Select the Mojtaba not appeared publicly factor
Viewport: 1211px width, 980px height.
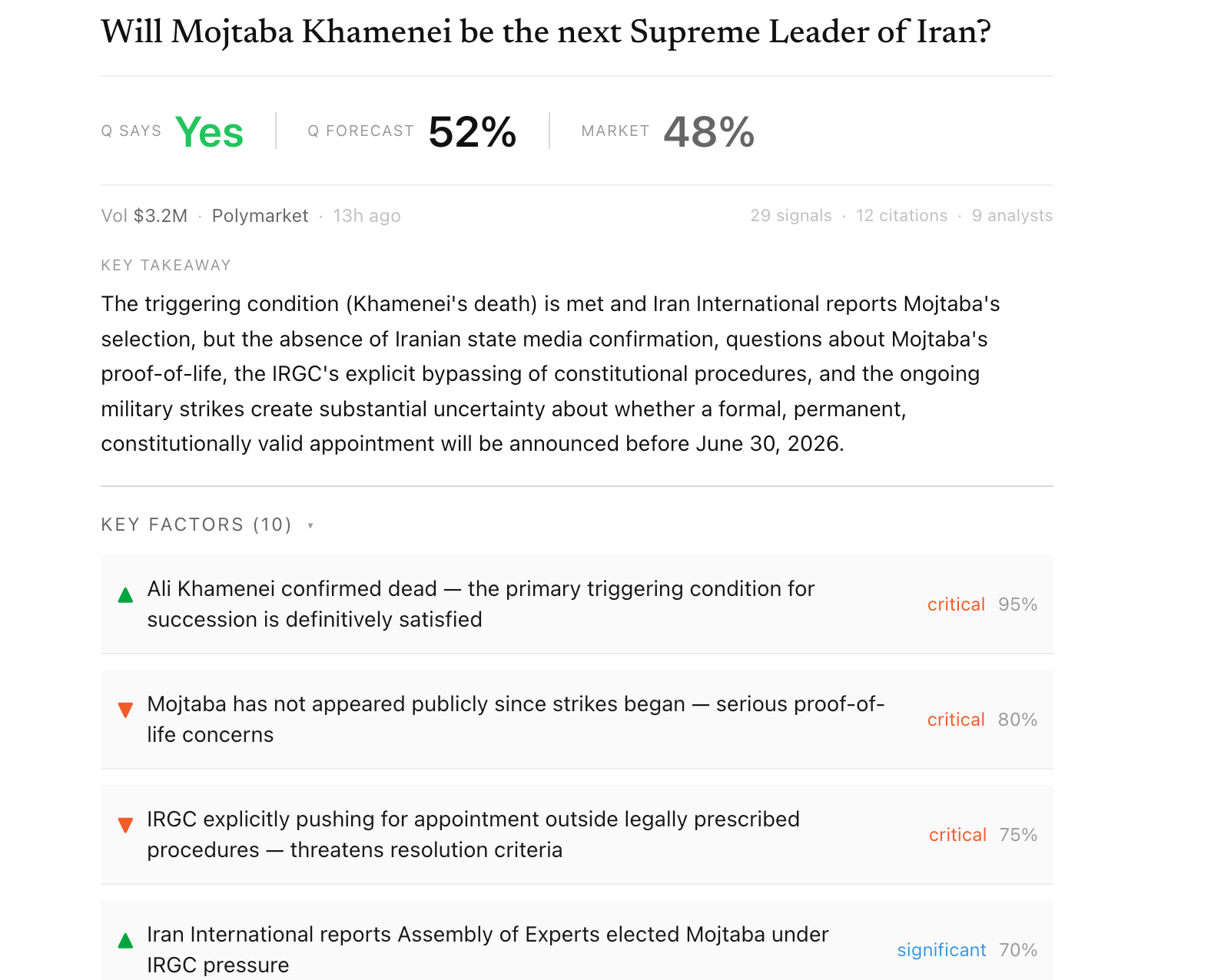(577, 719)
